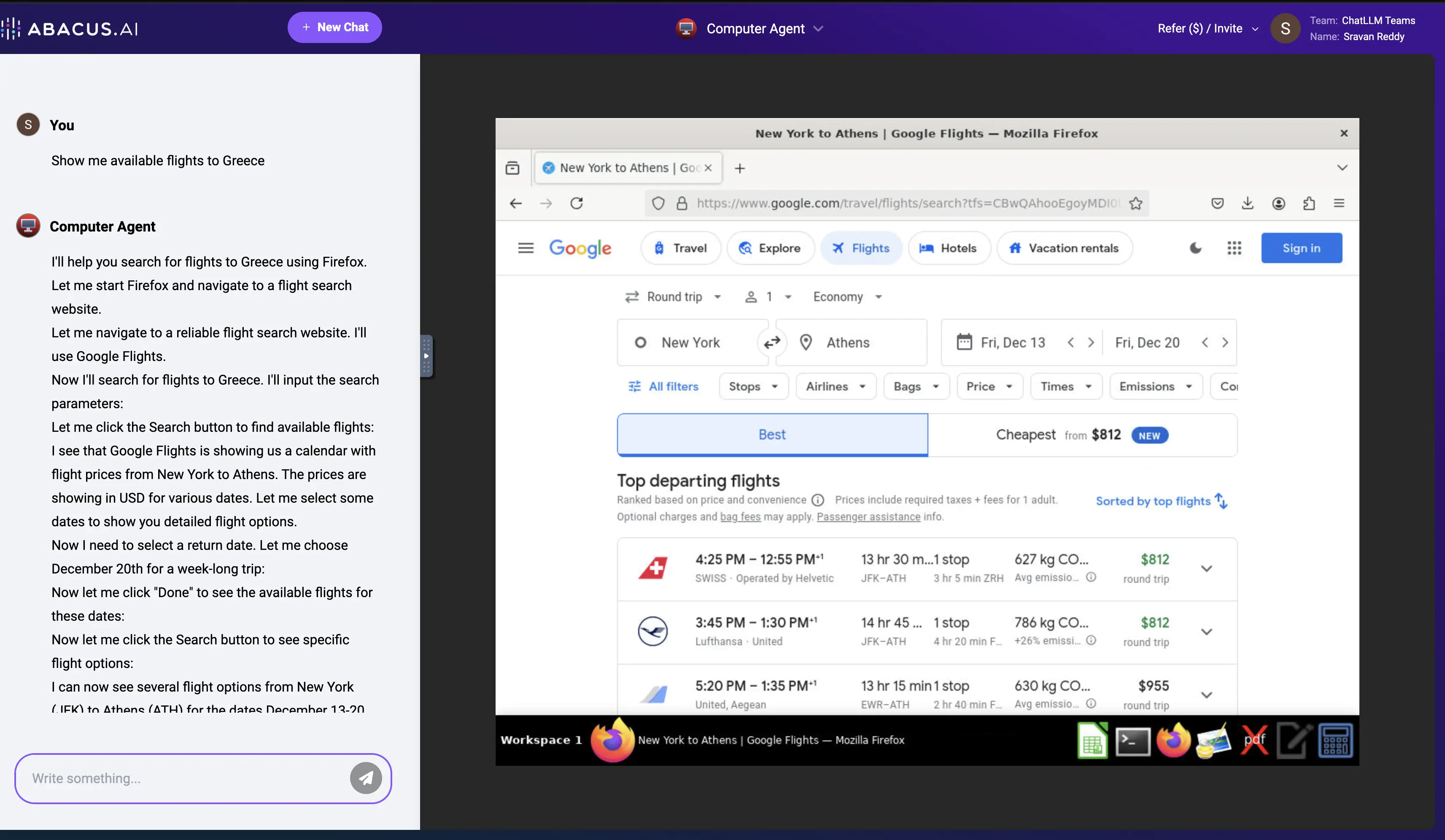
Task: Start a New Chat
Action: pyautogui.click(x=334, y=27)
